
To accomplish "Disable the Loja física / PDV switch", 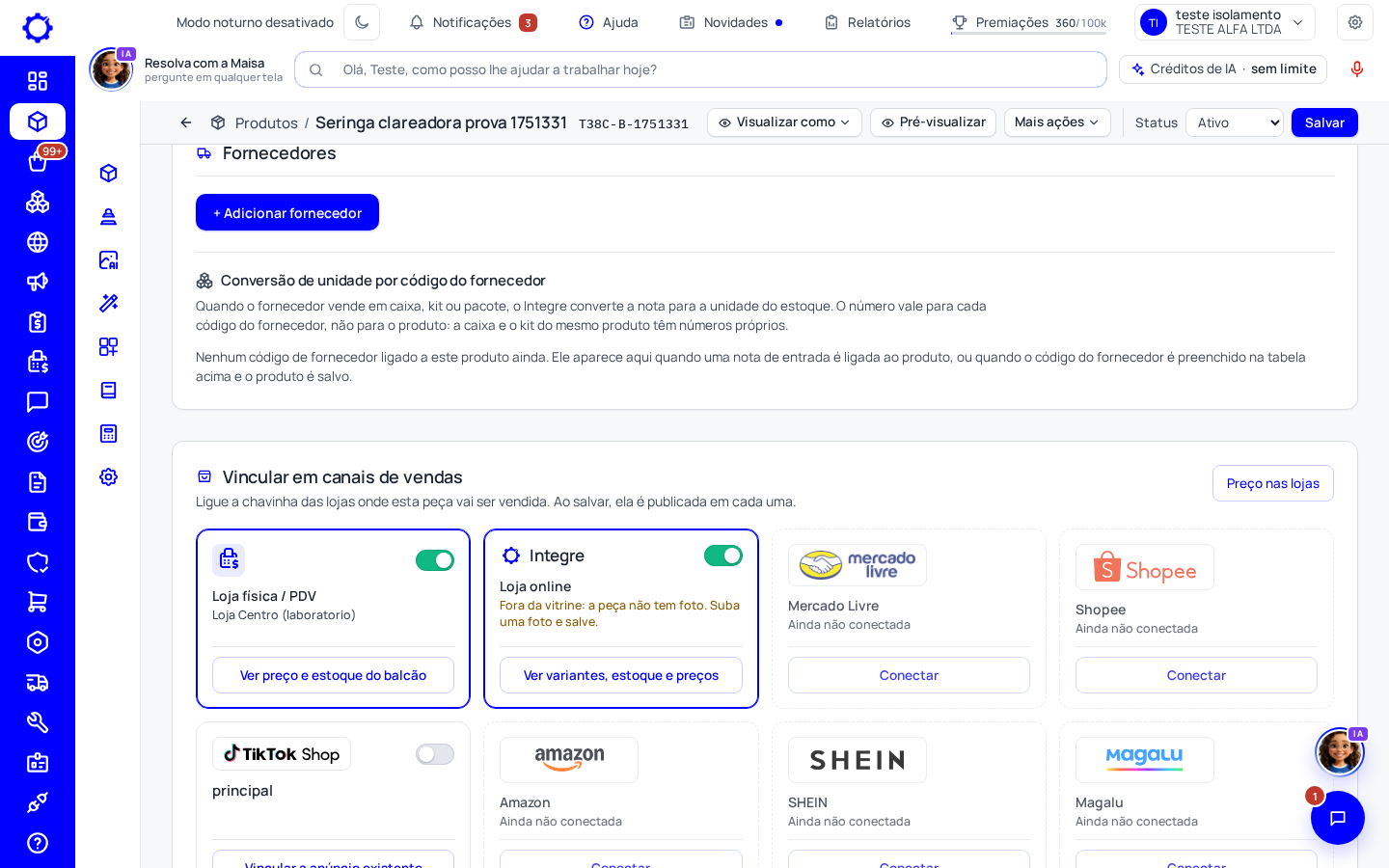I will click(x=435, y=560).
